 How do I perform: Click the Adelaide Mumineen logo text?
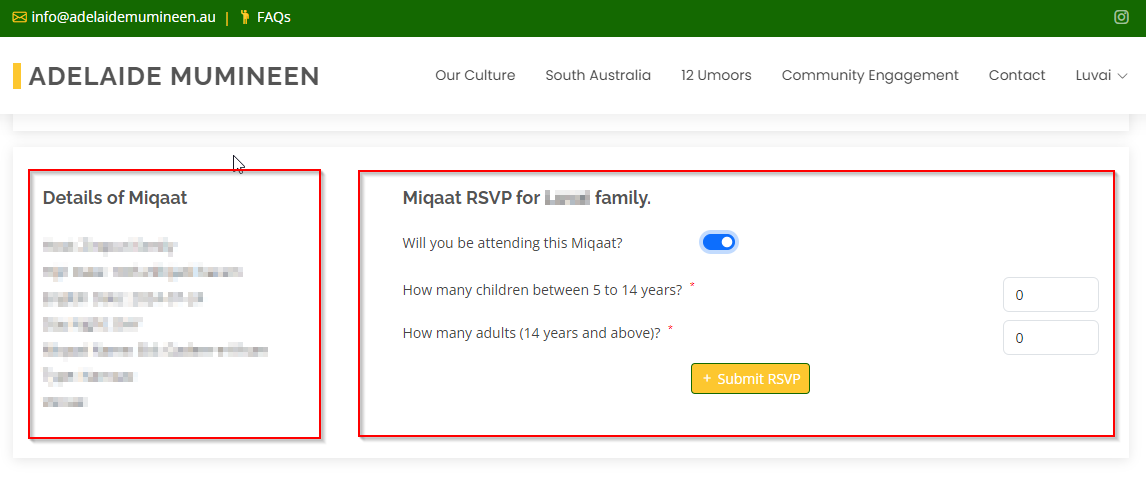(x=174, y=76)
